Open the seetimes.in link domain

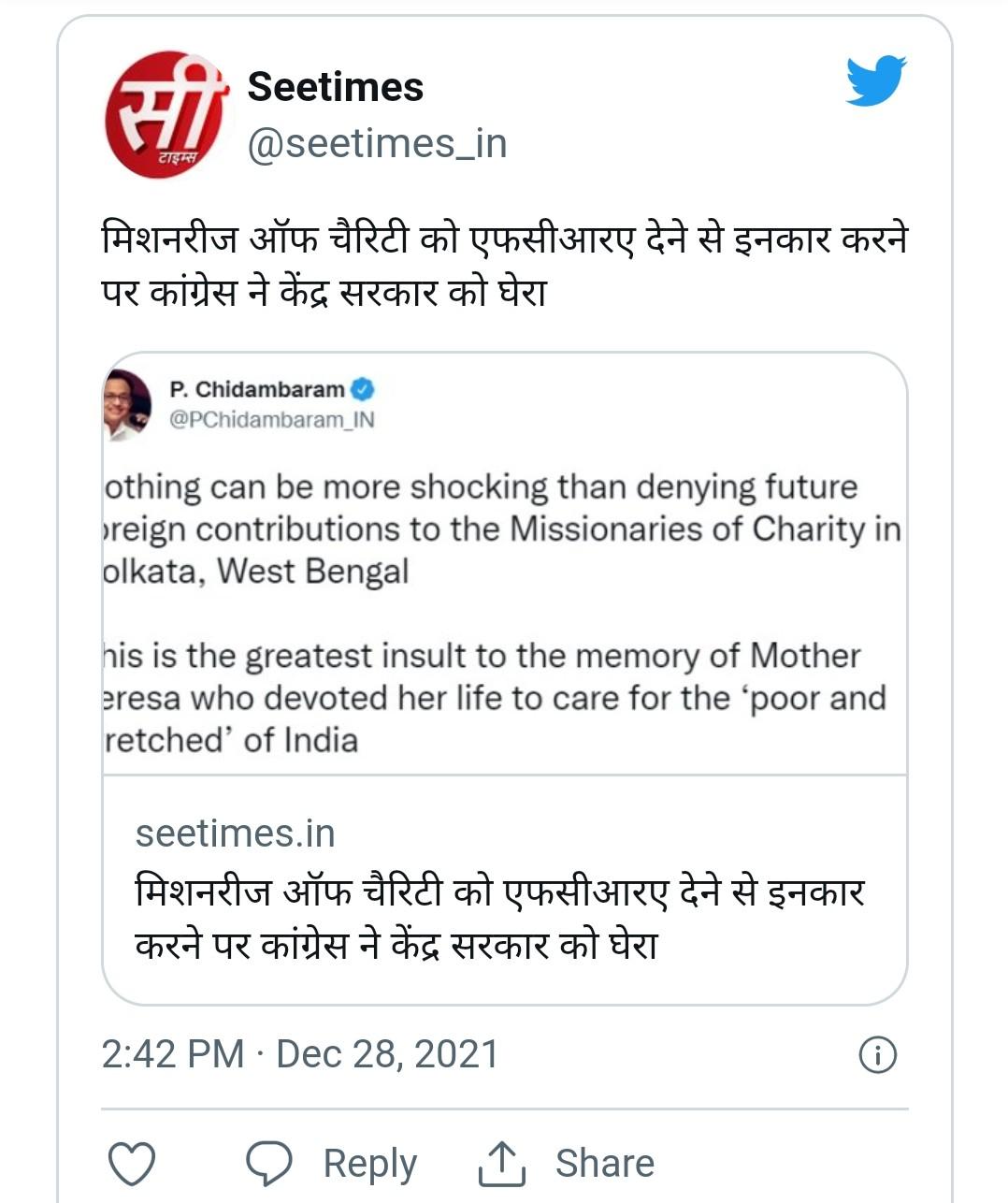point(235,833)
